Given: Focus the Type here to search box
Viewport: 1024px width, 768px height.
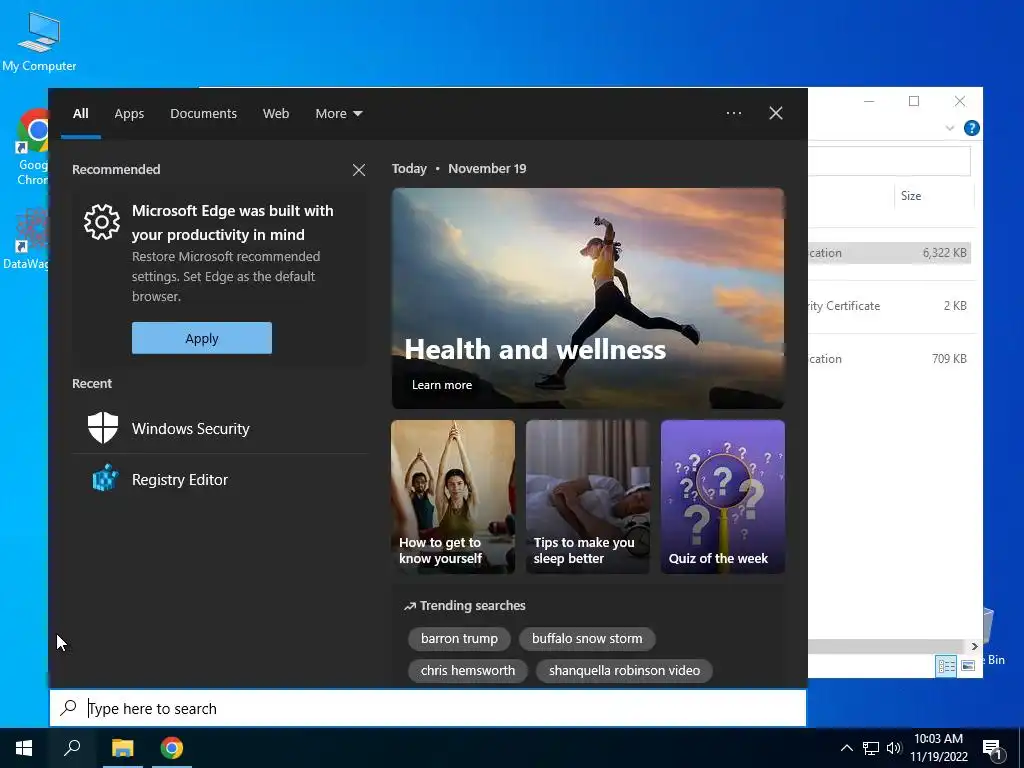Looking at the screenshot, I should pos(428,708).
